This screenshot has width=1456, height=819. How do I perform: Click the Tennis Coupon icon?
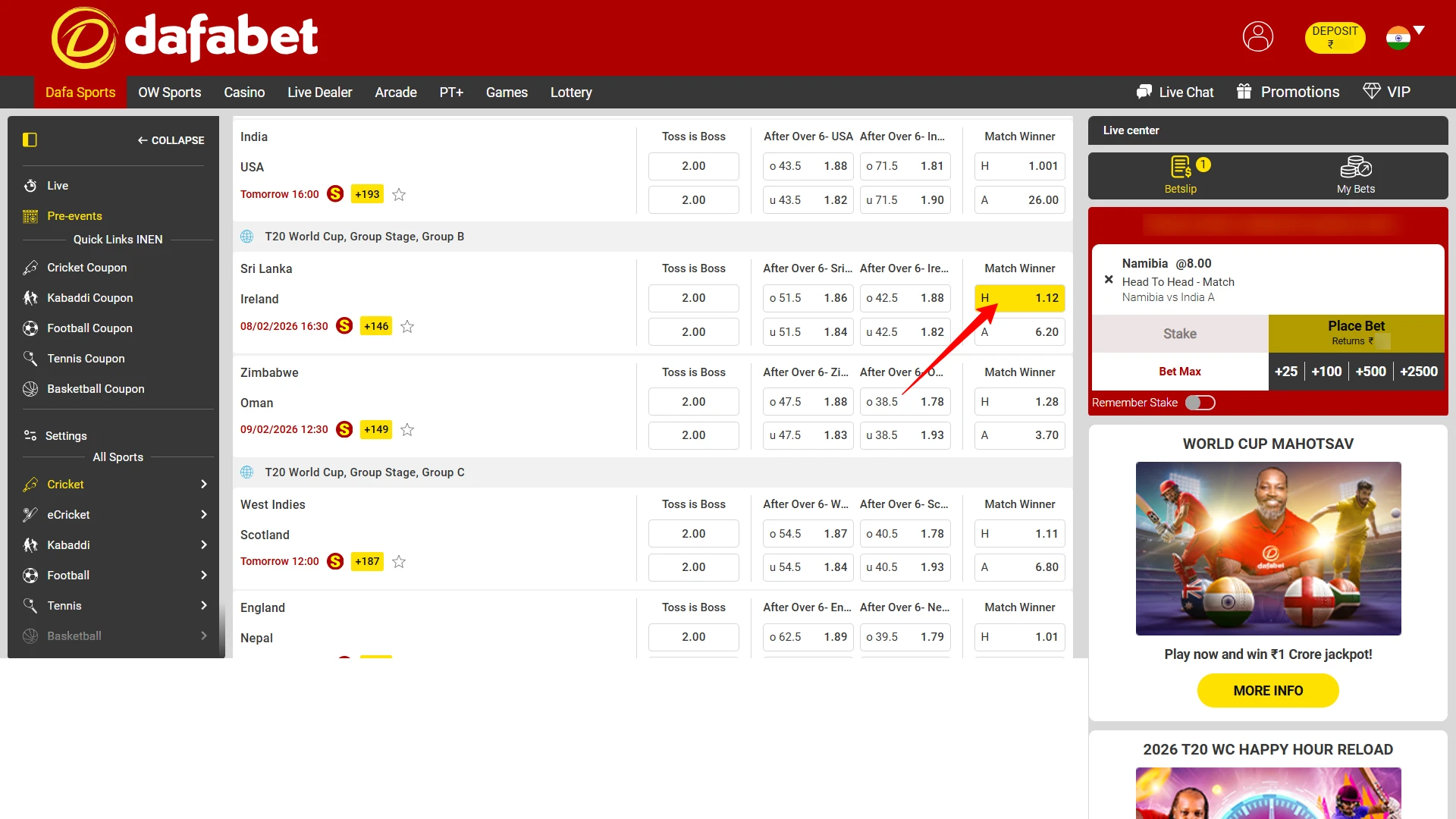30,359
